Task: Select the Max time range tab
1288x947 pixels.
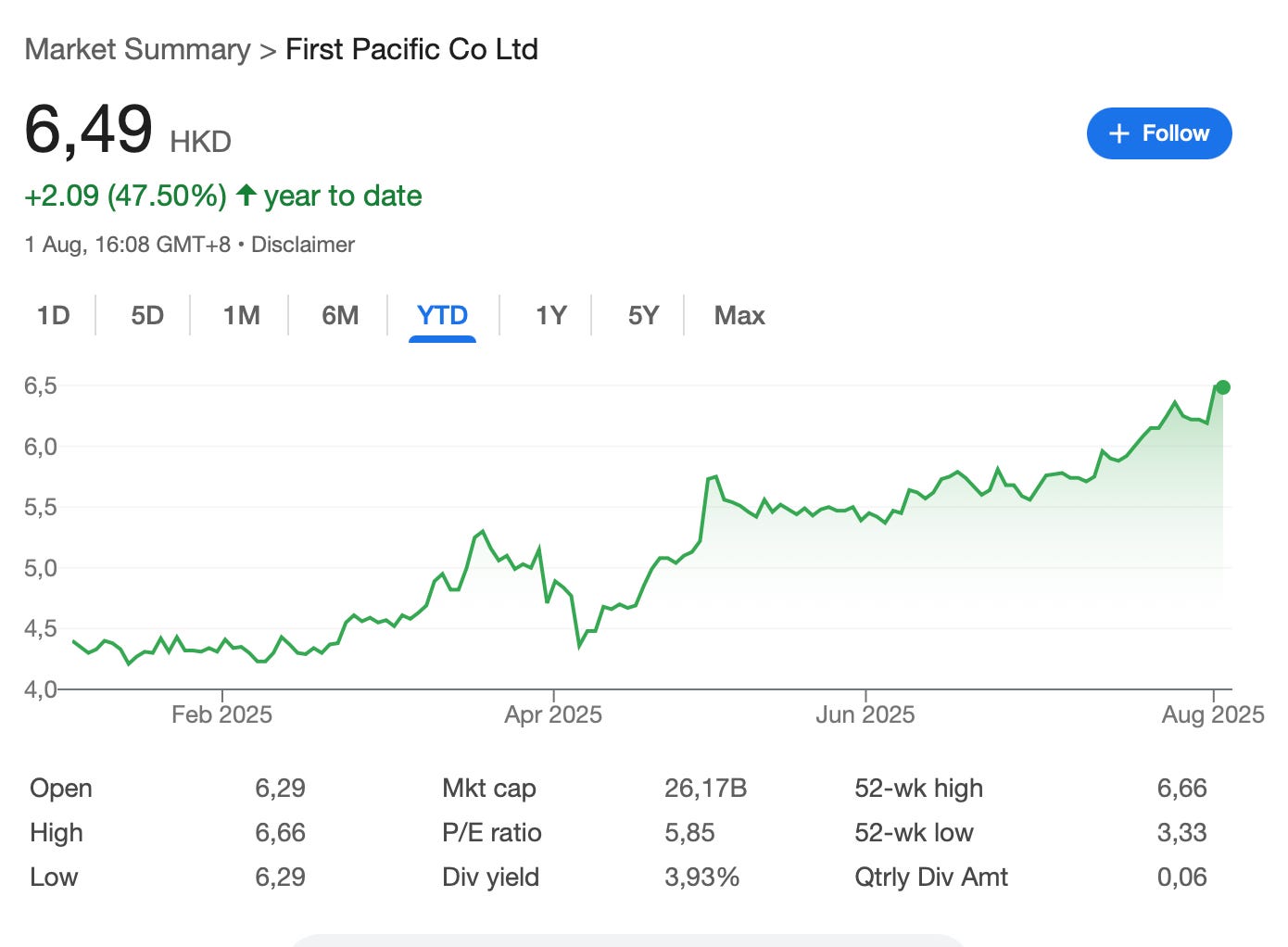Action: tap(739, 316)
